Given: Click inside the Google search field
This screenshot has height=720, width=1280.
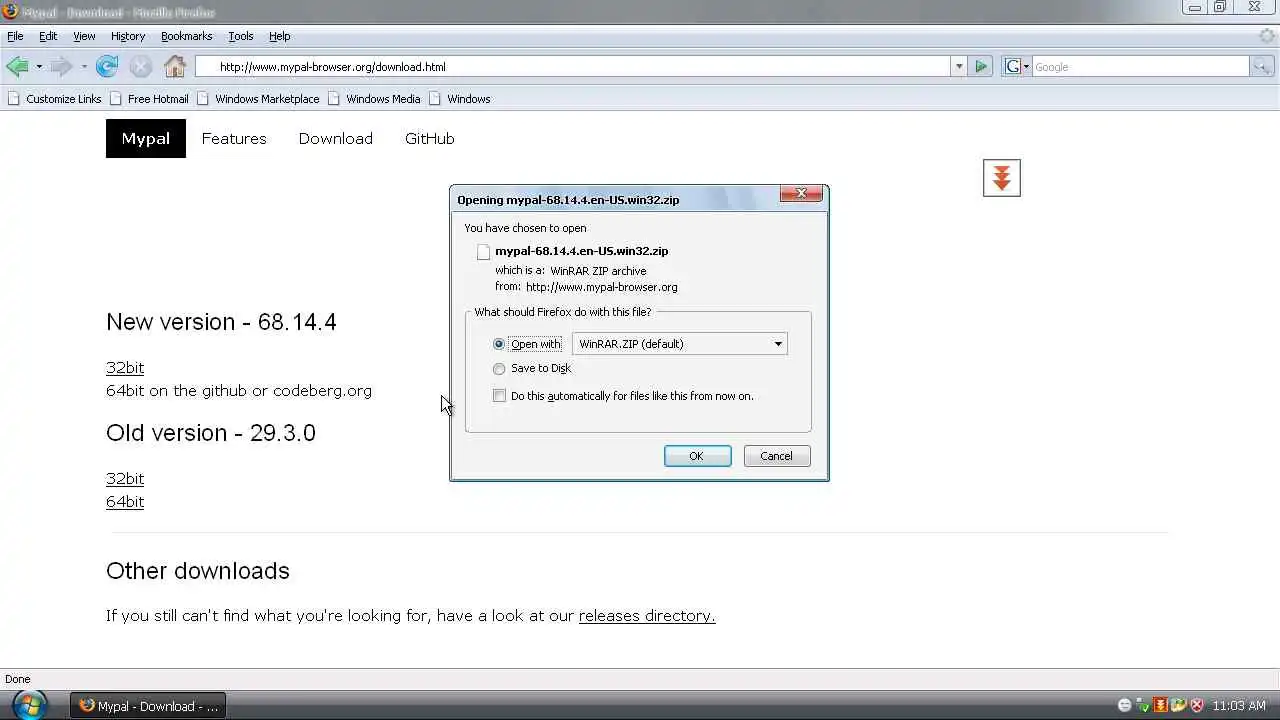Looking at the screenshot, I should tap(1140, 67).
